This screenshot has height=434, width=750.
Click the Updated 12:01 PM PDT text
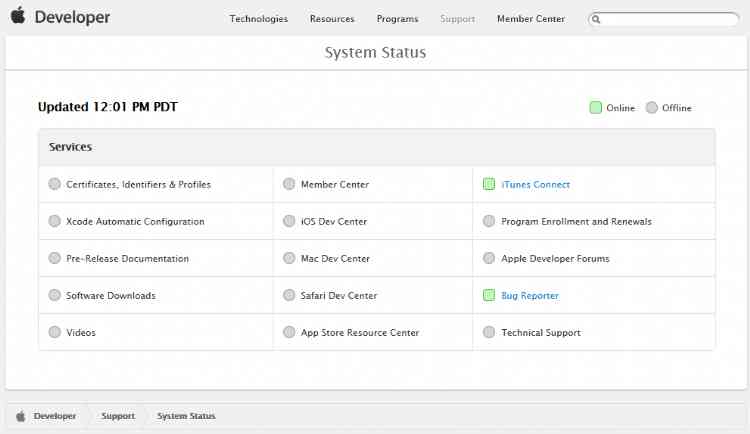(108, 107)
